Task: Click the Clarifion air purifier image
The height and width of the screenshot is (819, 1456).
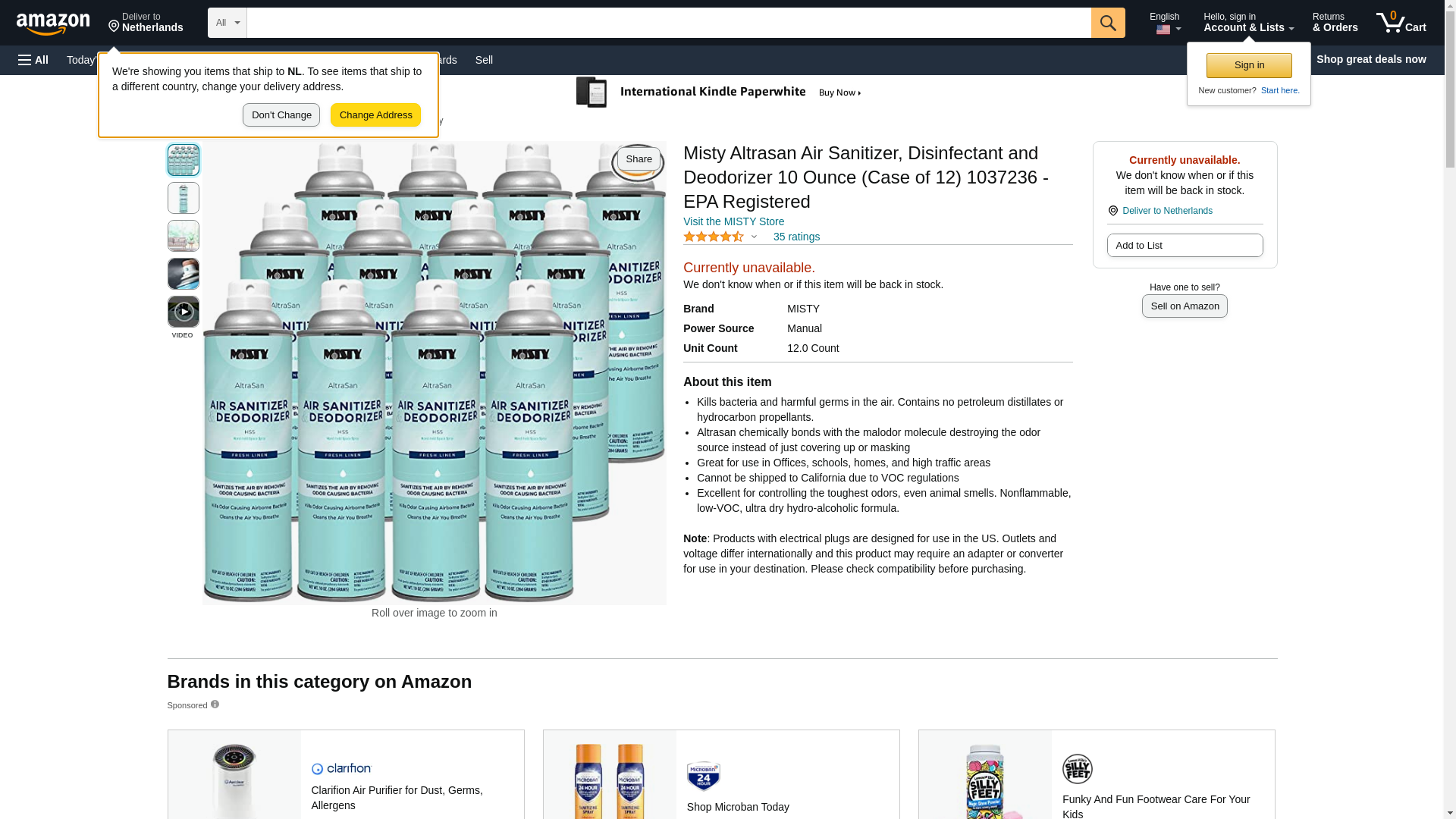Action: point(234,777)
